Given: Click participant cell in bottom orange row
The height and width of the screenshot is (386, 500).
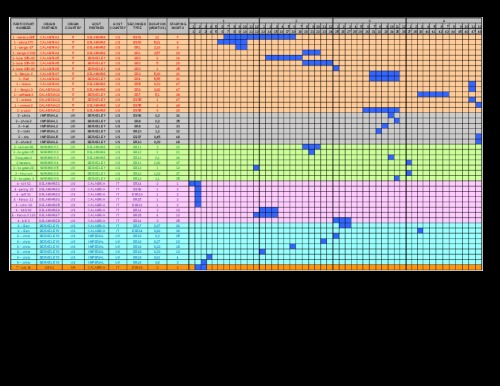Looking at the screenshot, I should (x=23, y=267).
